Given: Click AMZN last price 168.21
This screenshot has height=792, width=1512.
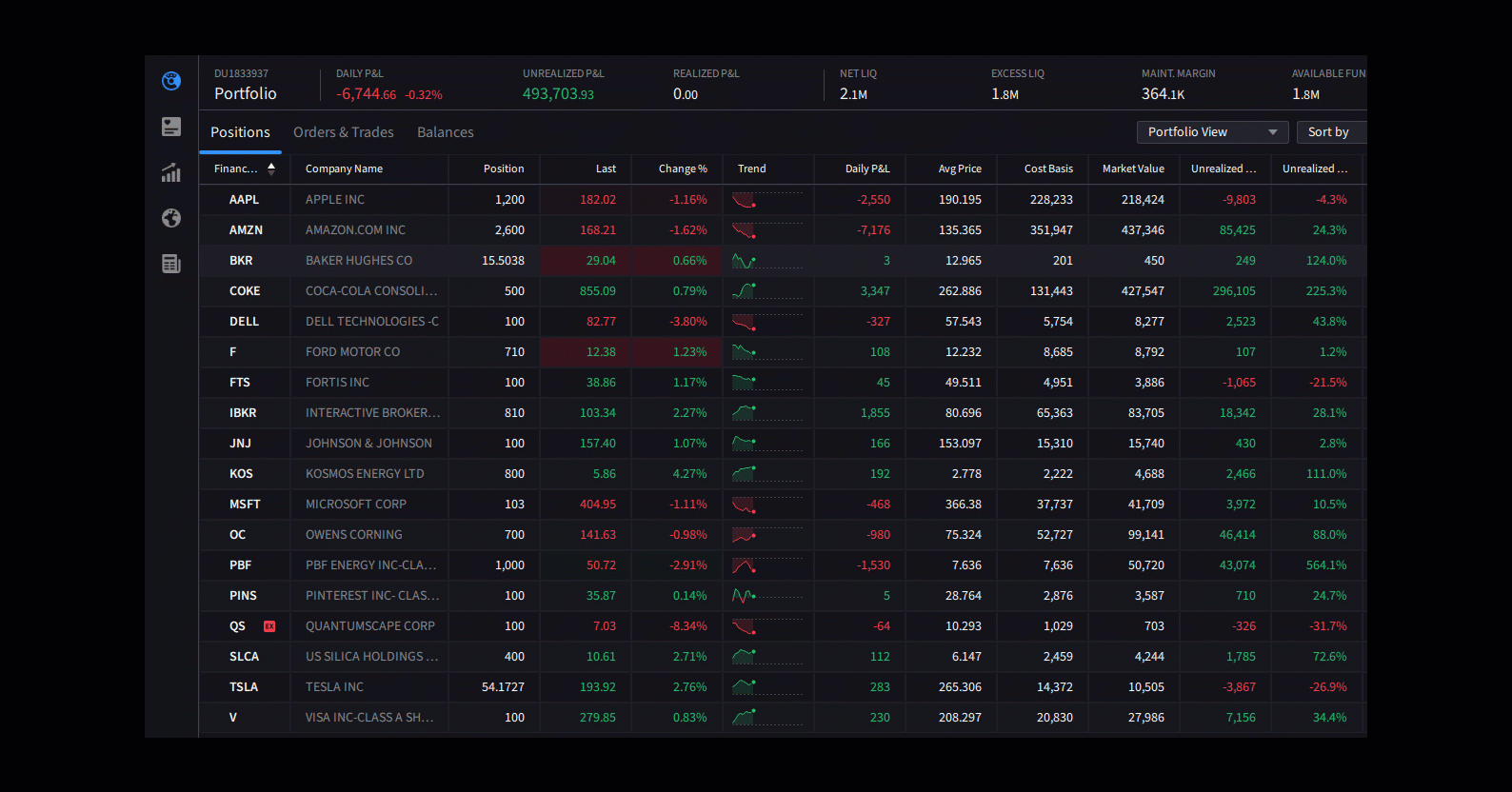Looking at the screenshot, I should point(598,230).
